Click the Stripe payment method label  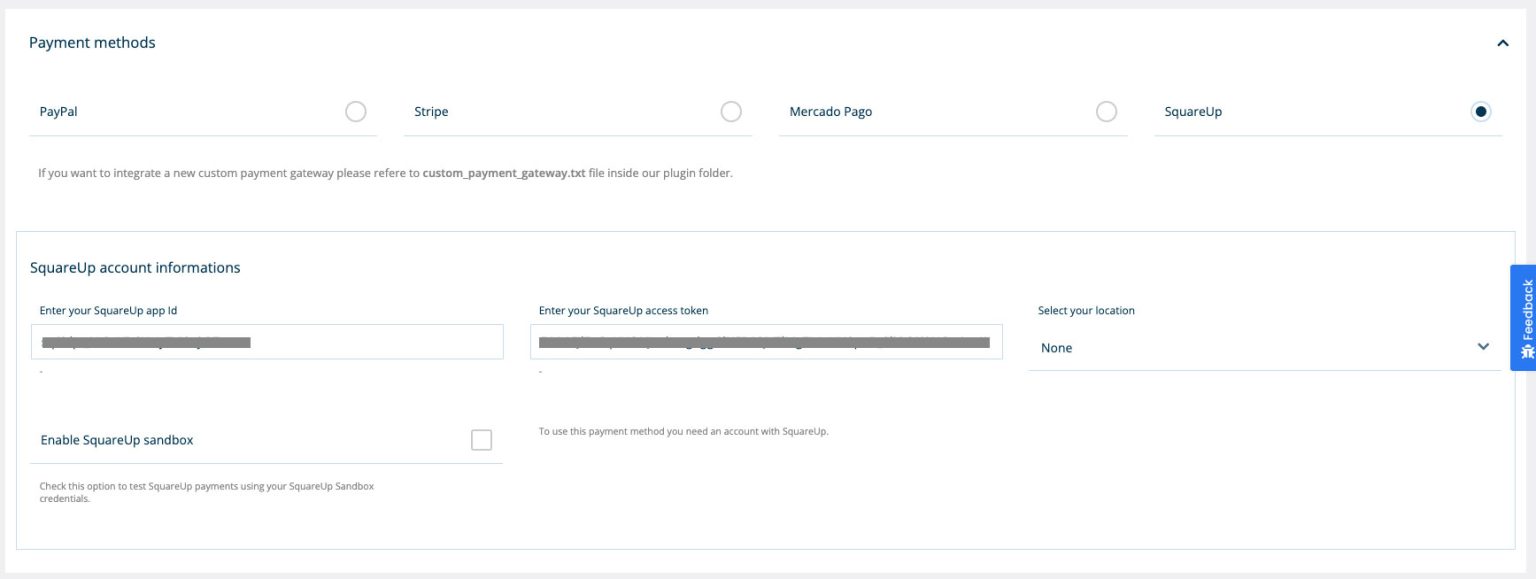(431, 112)
